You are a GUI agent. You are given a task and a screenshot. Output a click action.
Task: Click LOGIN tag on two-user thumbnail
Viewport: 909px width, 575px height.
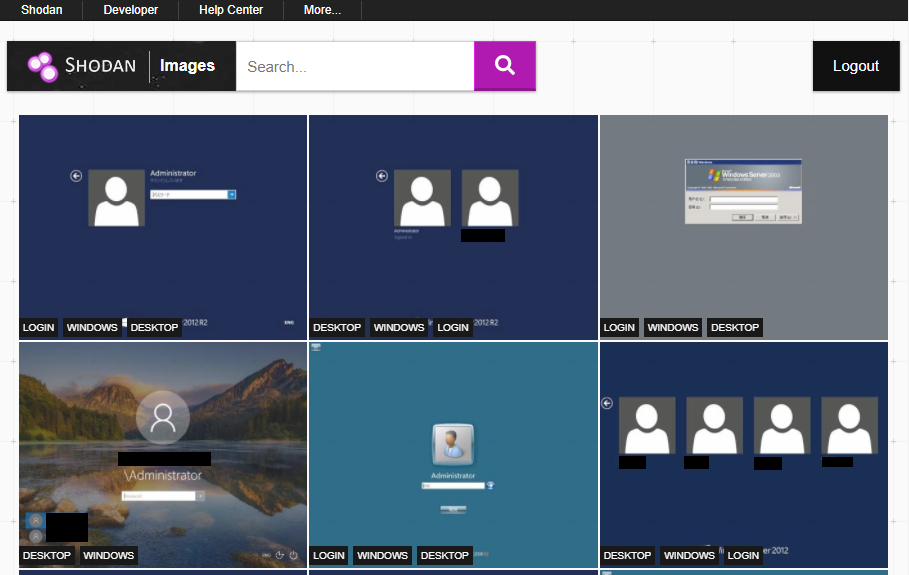pyautogui.click(x=453, y=327)
